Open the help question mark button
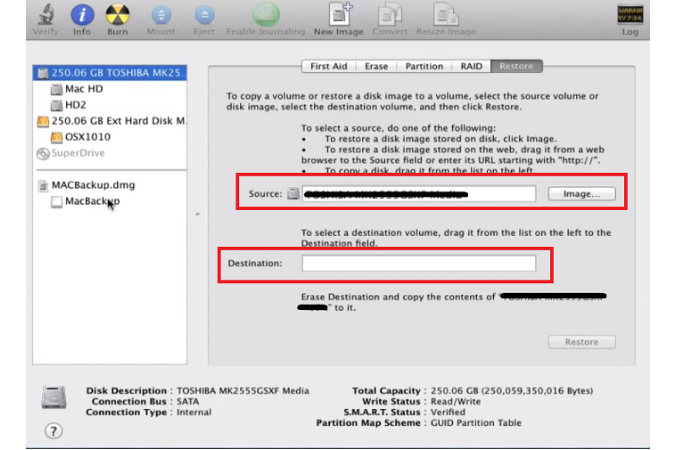This screenshot has width=700, height=450. [x=54, y=431]
